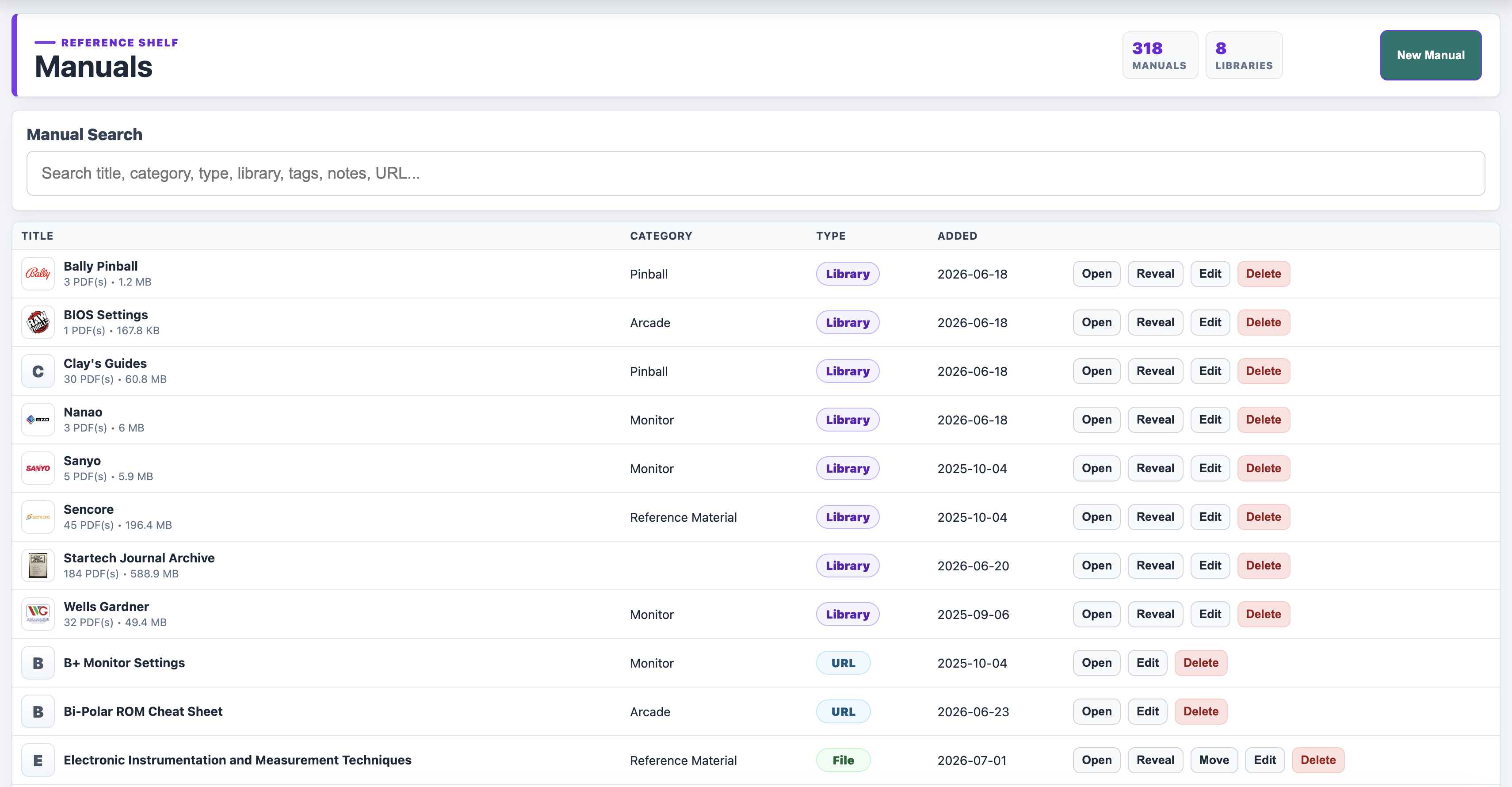Image resolution: width=1512 pixels, height=787 pixels.
Task: Click the Title column header
Action: click(x=38, y=236)
